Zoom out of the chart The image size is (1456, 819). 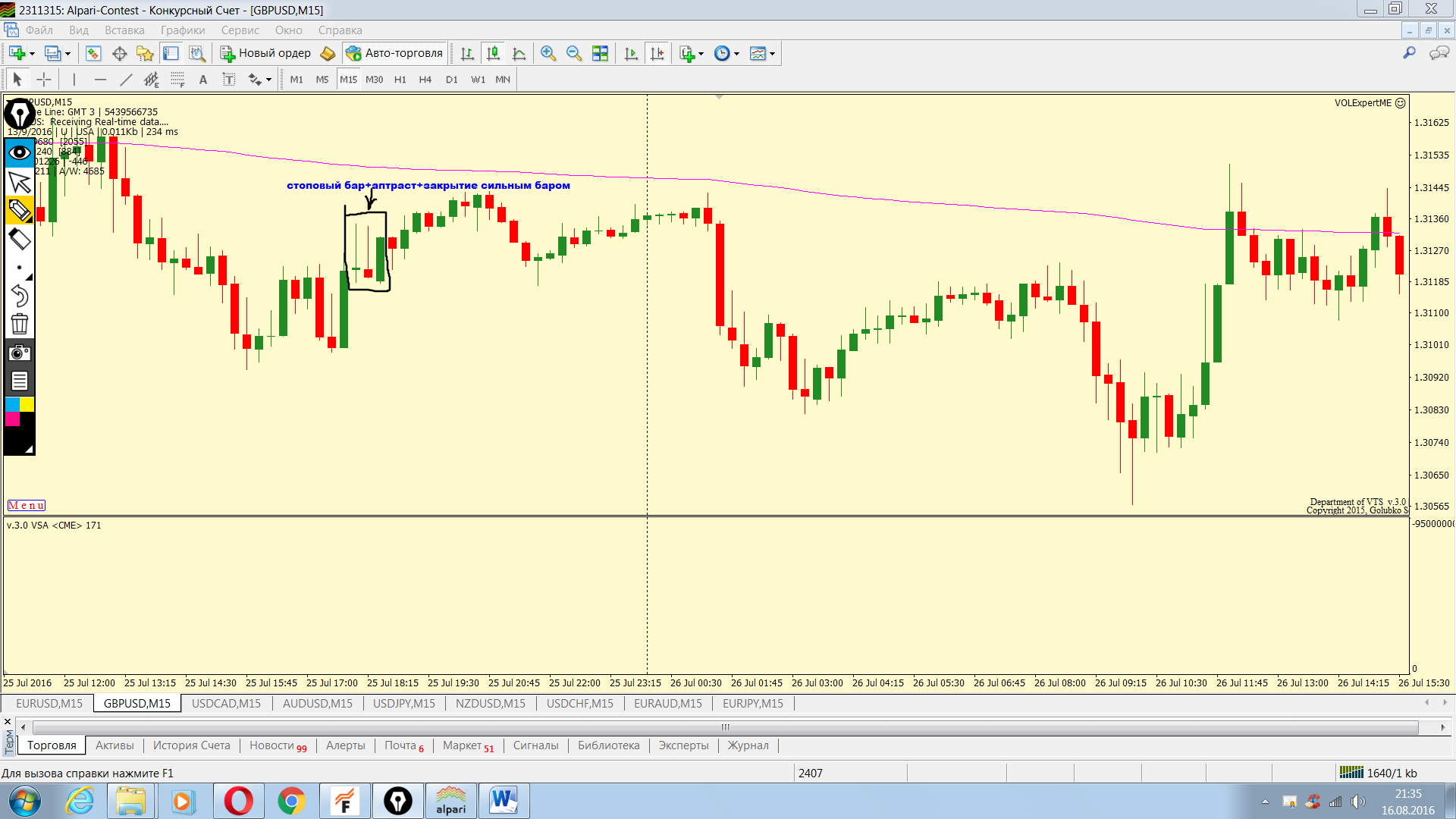(574, 53)
